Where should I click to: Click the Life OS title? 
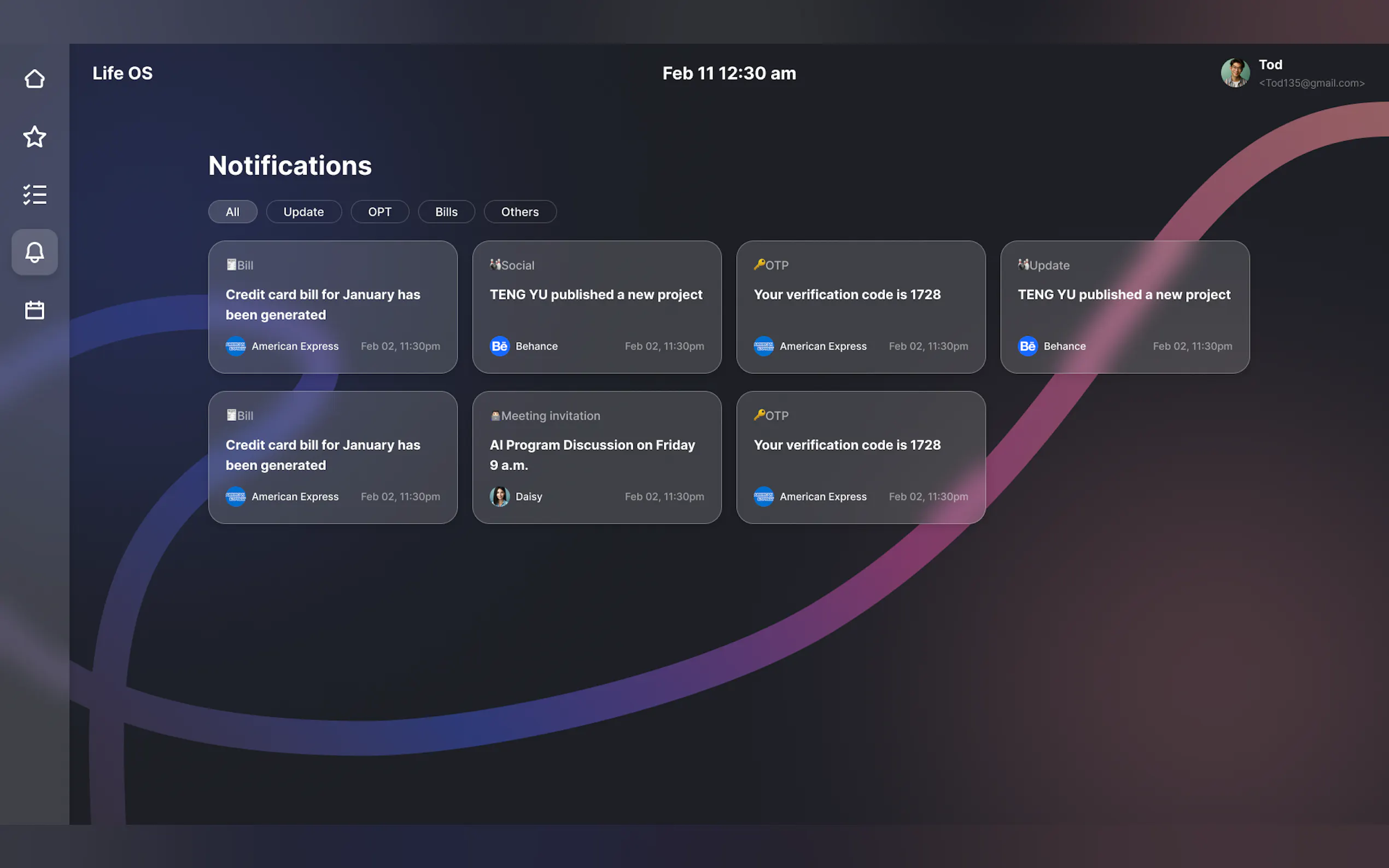[x=122, y=73]
